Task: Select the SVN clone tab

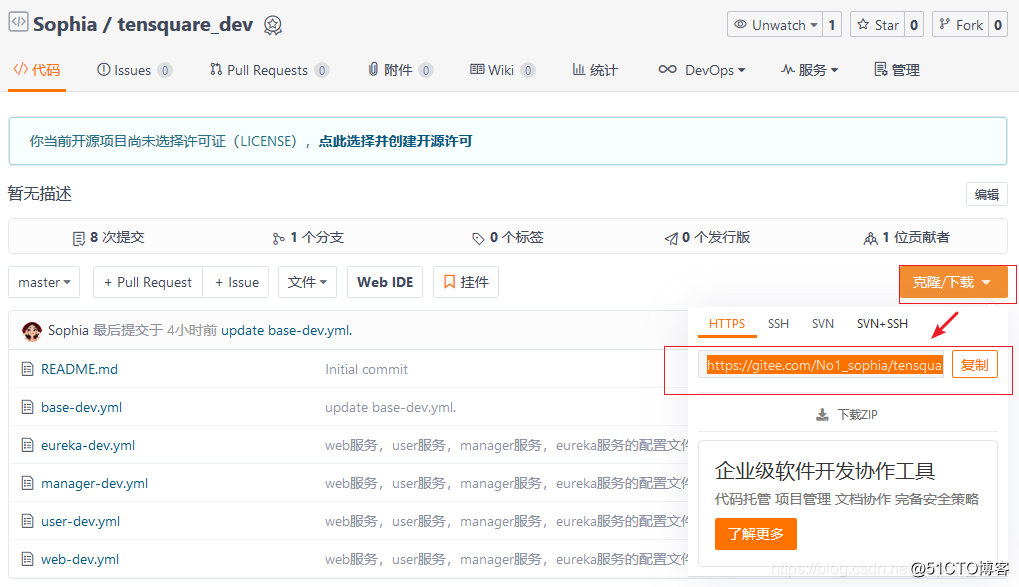Action: click(823, 324)
